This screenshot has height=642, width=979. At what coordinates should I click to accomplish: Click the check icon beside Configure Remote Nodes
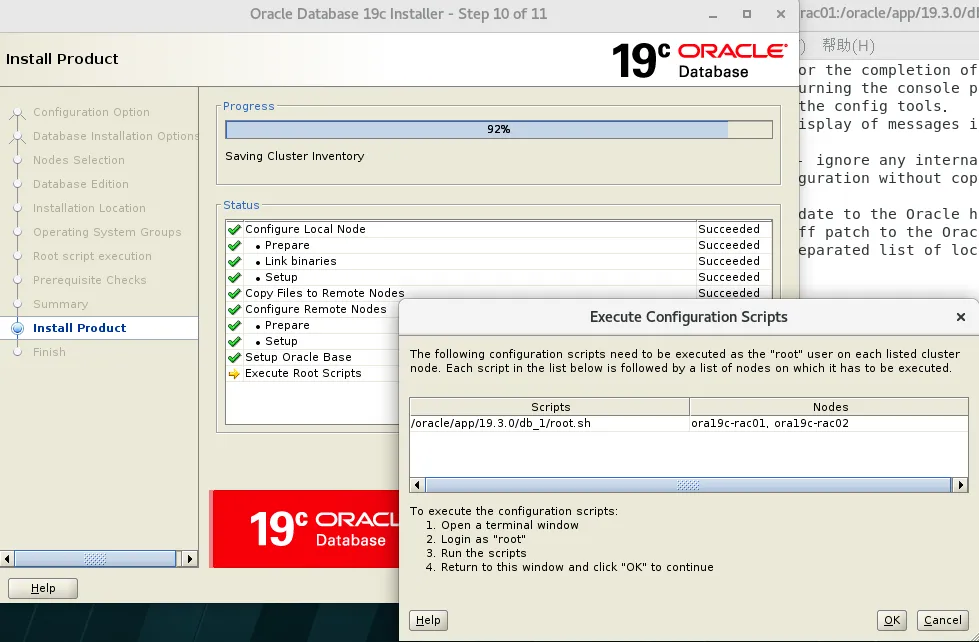[235, 309]
